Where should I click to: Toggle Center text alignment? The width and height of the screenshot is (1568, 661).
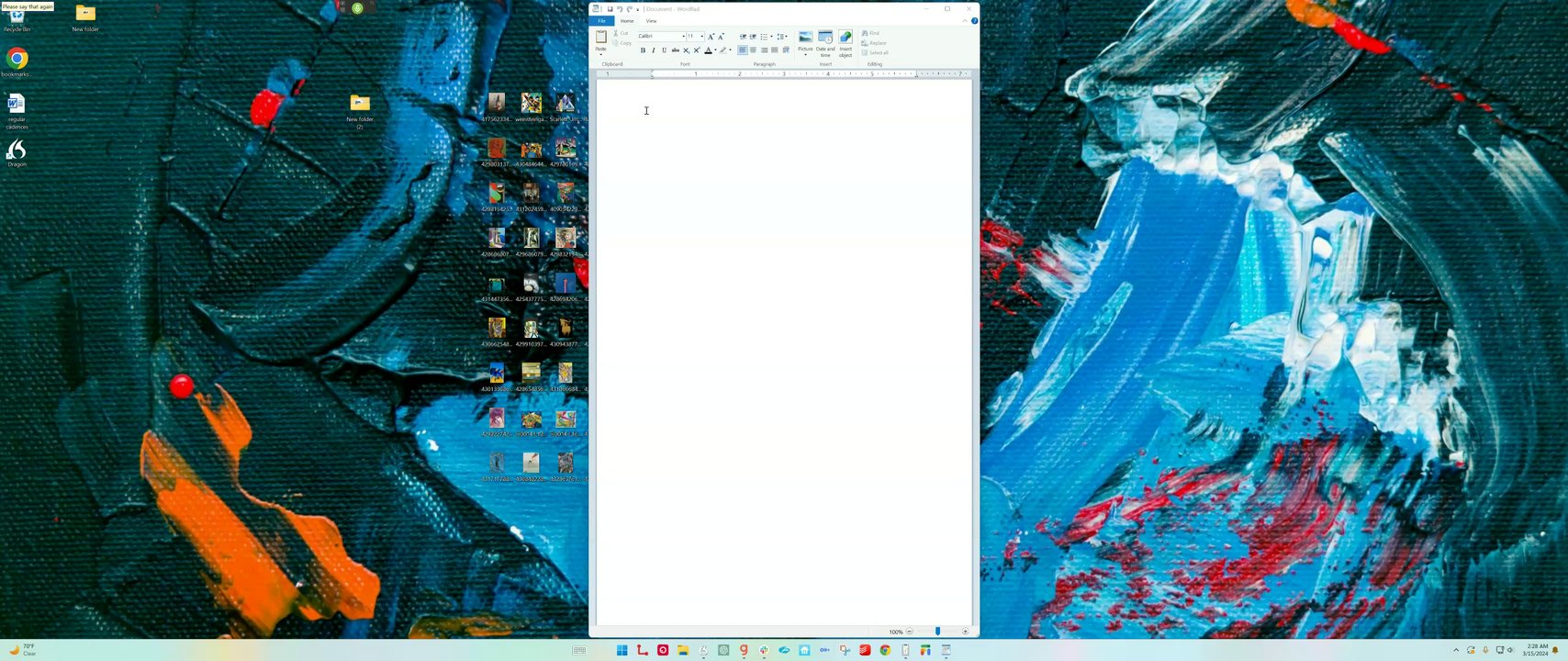point(753,50)
